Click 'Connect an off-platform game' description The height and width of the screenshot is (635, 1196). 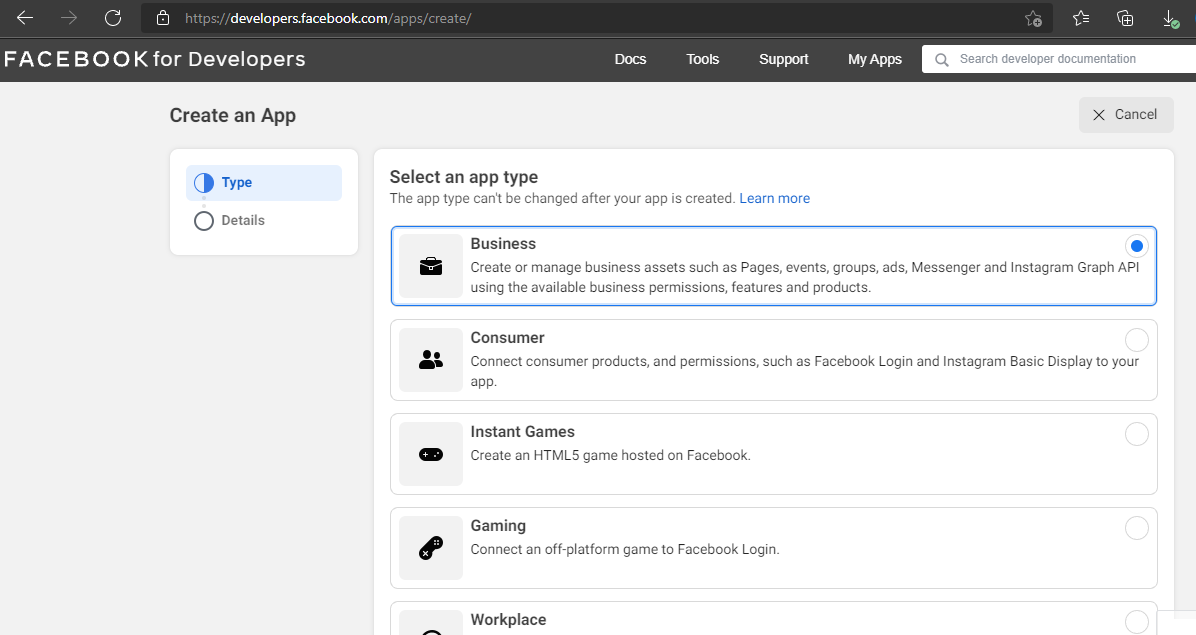tap(625, 550)
